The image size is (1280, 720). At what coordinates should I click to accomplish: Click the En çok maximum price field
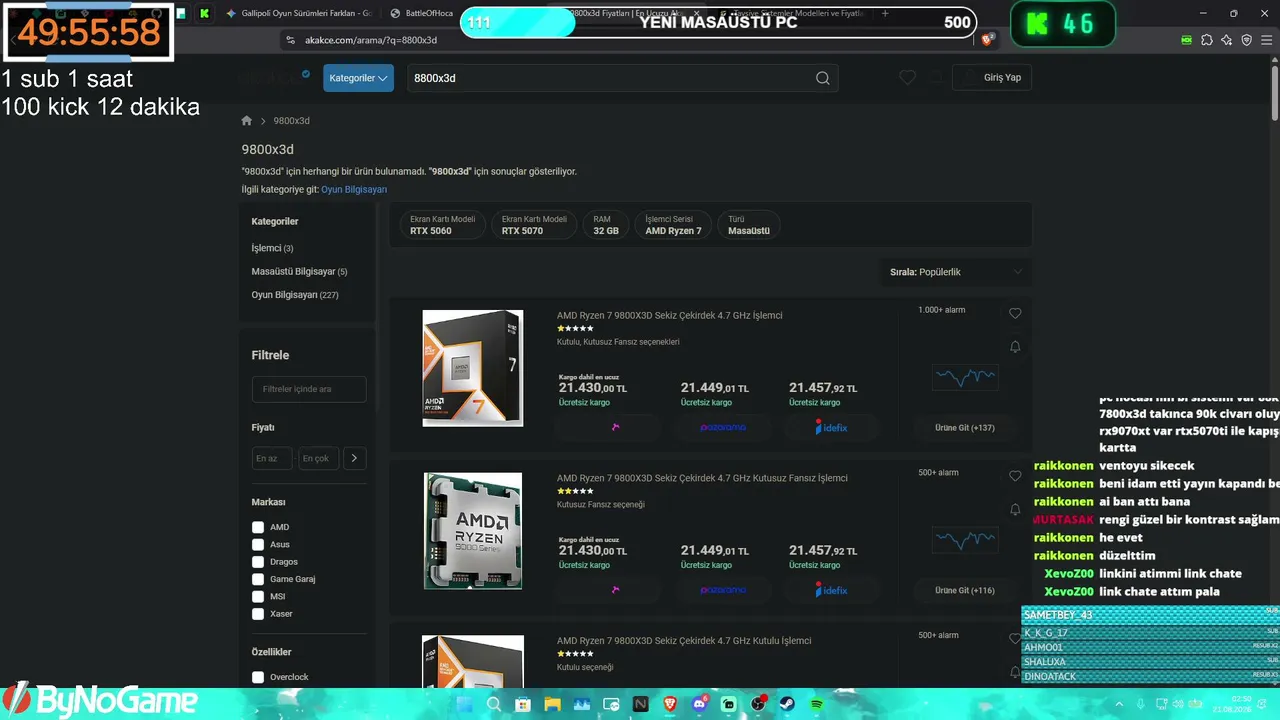(x=318, y=458)
